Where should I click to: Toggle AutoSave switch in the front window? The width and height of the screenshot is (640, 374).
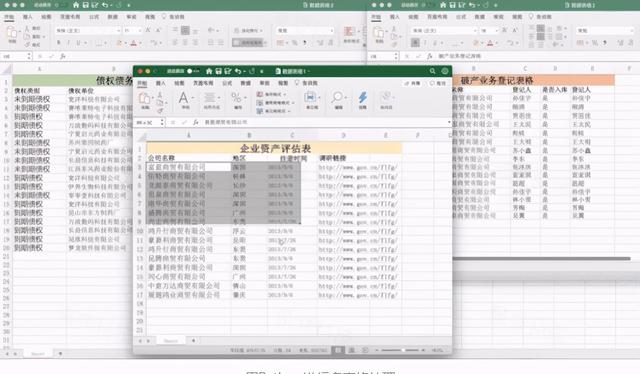(x=192, y=71)
